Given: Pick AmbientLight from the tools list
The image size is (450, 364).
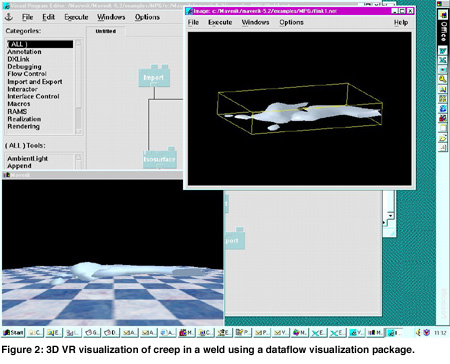Looking at the screenshot, I should (x=28, y=158).
